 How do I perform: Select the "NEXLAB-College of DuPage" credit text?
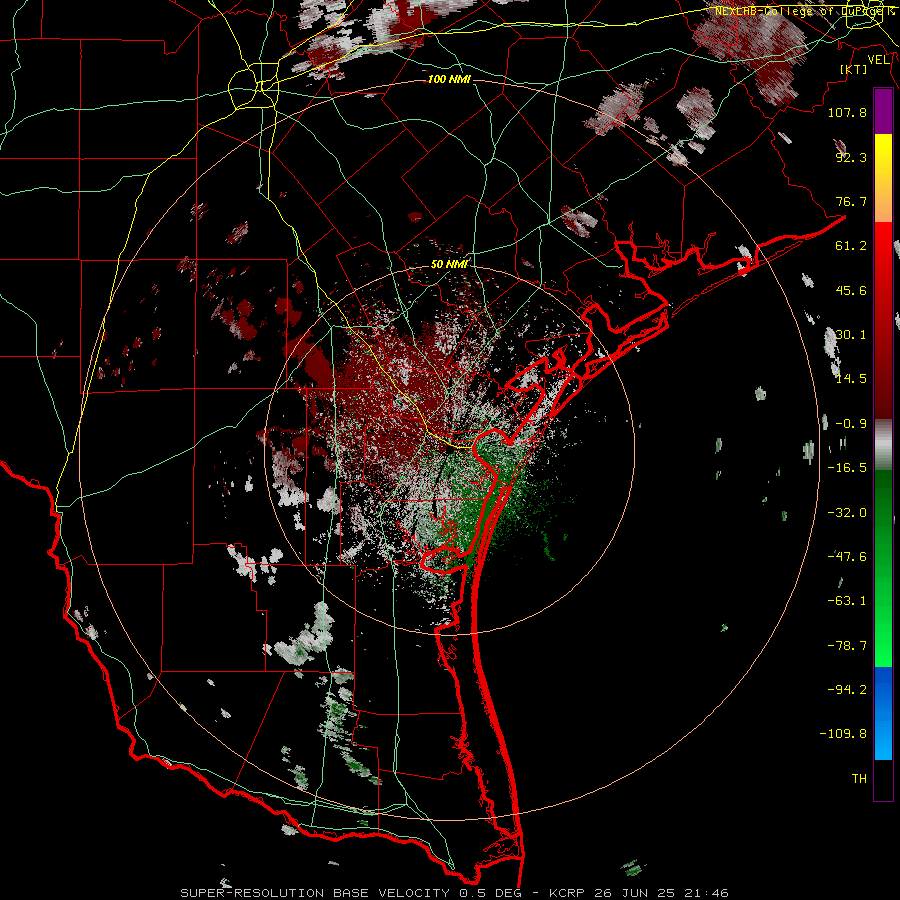tap(801, 11)
